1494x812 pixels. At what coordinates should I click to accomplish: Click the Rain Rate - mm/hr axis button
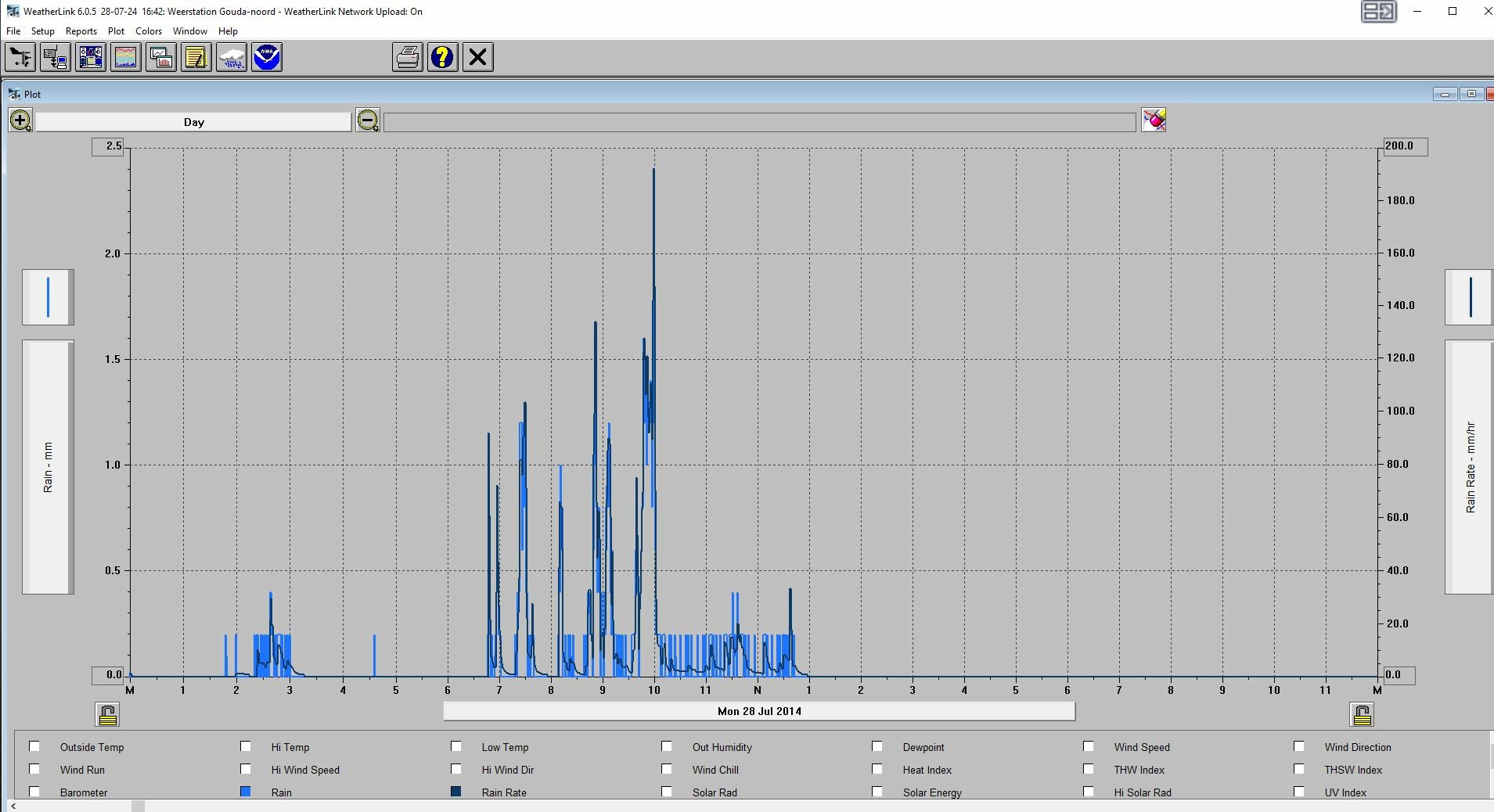1469,467
